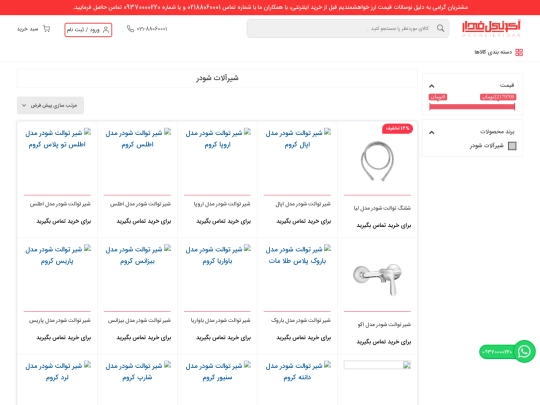Open باروک پلاس طلا مات product link

298,255
